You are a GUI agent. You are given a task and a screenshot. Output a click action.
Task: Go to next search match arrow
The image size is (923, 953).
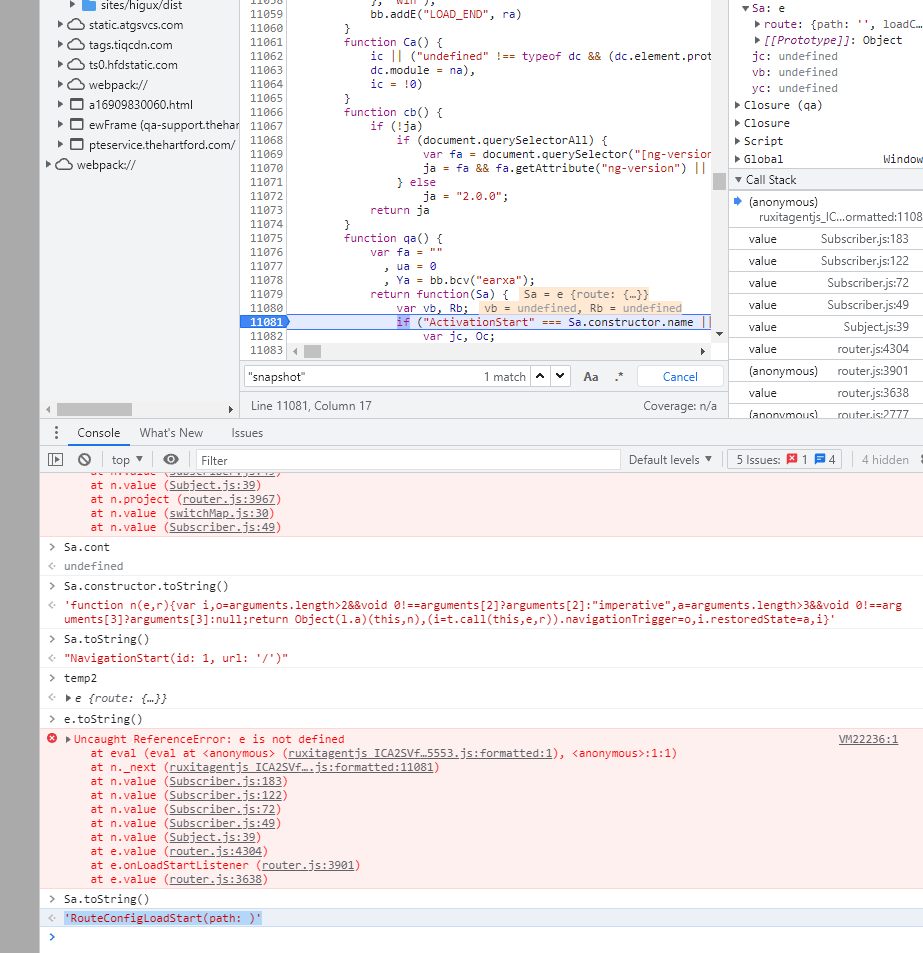pyautogui.click(x=560, y=376)
